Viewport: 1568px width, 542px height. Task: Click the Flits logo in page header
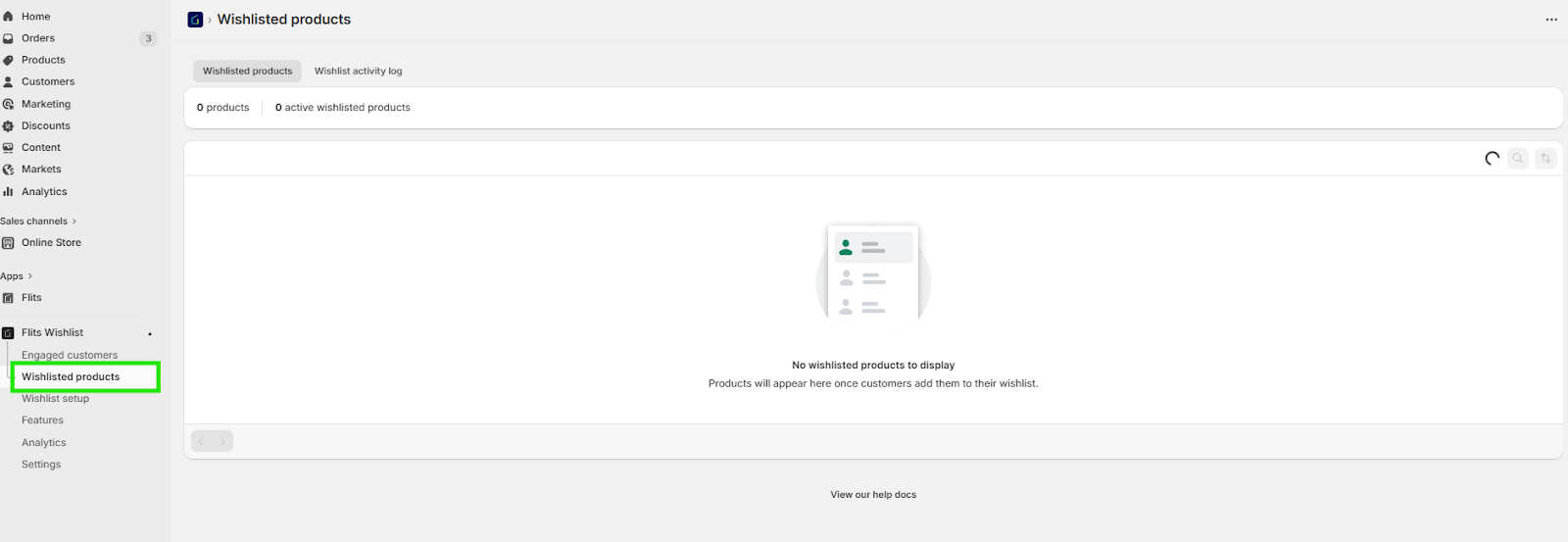[x=195, y=20]
